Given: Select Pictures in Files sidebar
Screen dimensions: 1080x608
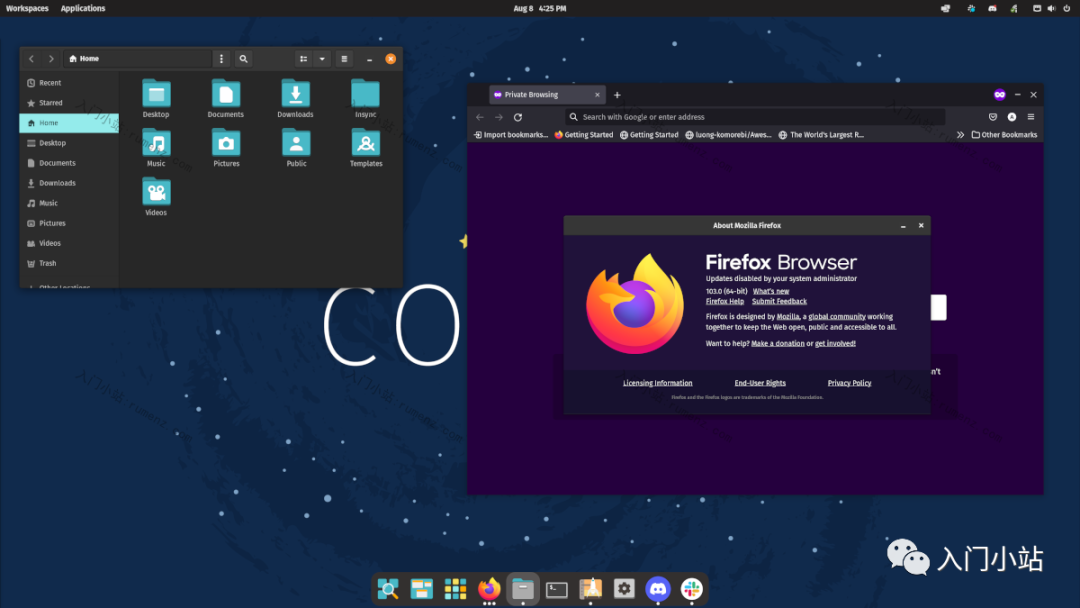Looking at the screenshot, I should pyautogui.click(x=69, y=222).
